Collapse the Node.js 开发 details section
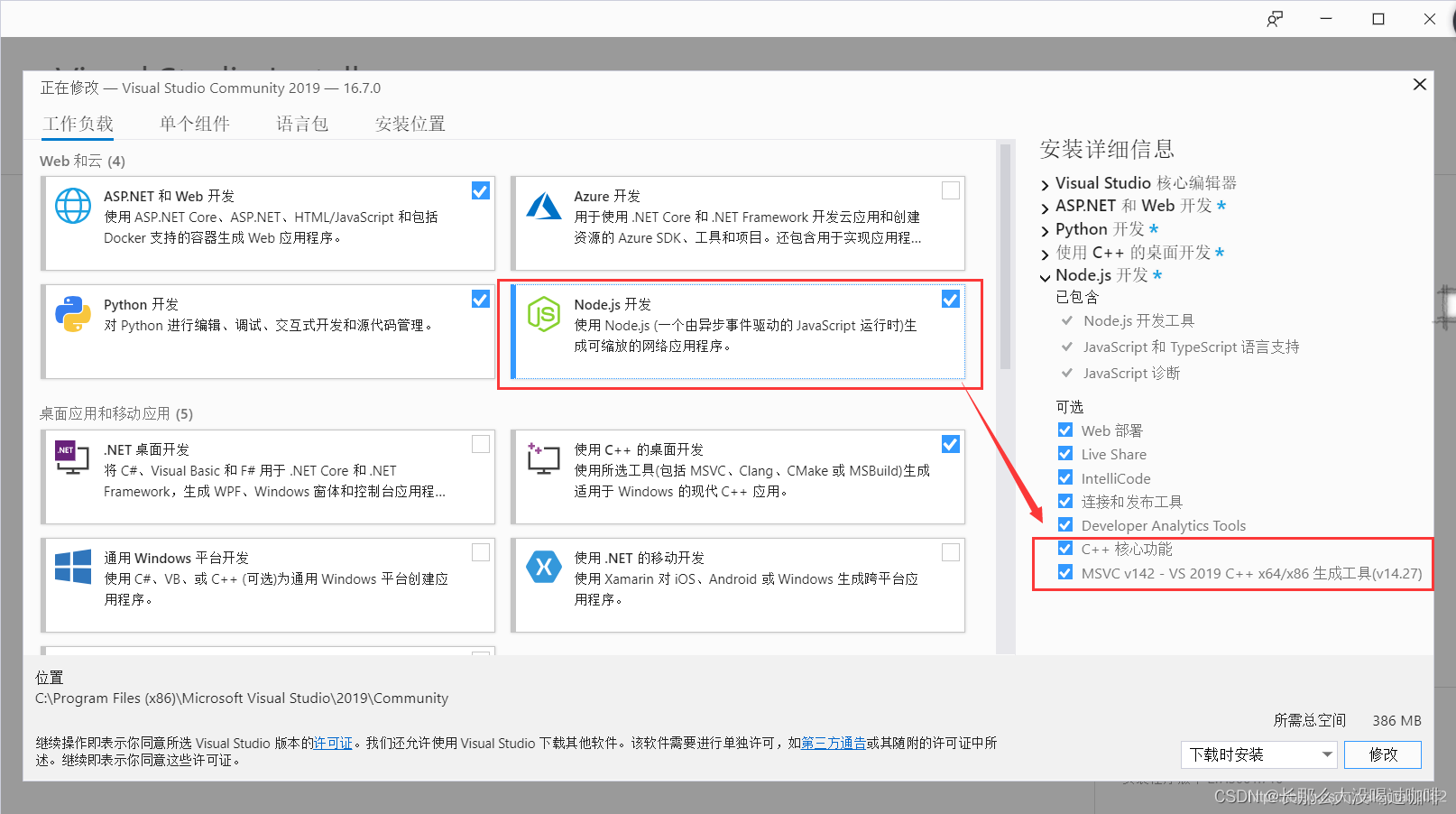Viewport: 1456px width, 814px height. pyautogui.click(x=1045, y=276)
